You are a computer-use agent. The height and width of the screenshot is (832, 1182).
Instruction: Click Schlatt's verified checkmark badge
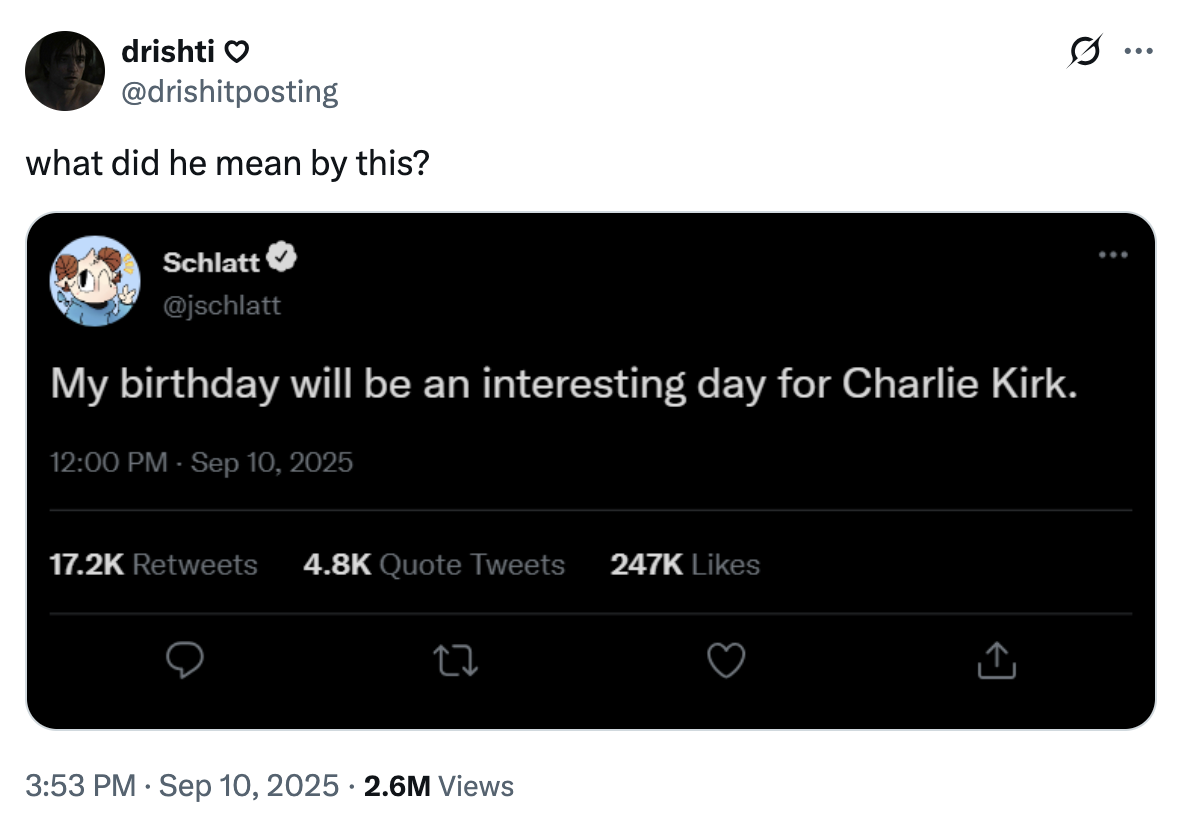pyautogui.click(x=284, y=261)
